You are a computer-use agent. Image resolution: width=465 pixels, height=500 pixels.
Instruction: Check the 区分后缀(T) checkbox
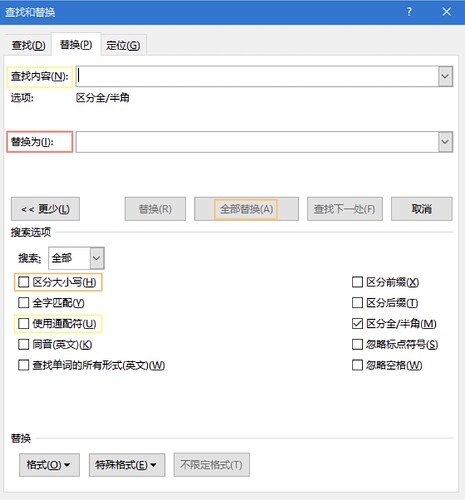(x=357, y=303)
